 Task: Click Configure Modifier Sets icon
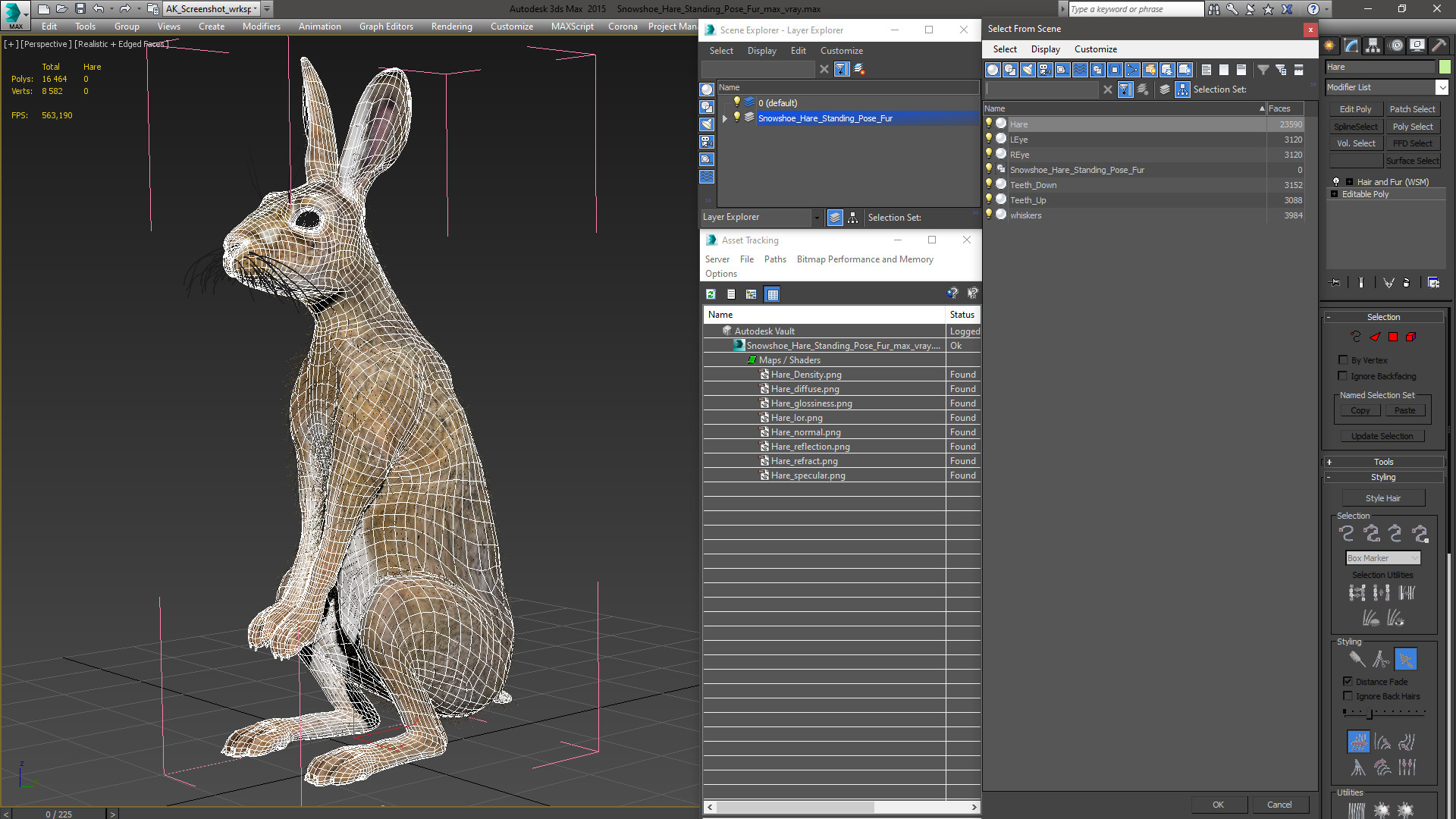[1434, 283]
